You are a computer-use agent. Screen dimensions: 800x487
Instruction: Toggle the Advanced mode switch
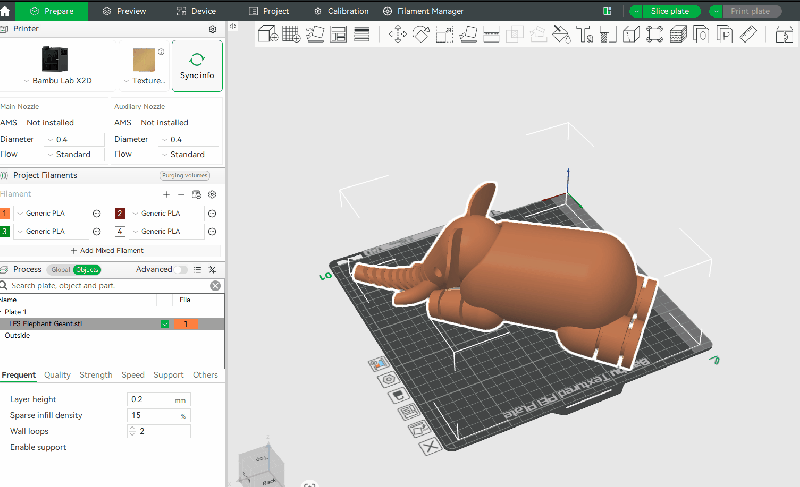(181, 269)
